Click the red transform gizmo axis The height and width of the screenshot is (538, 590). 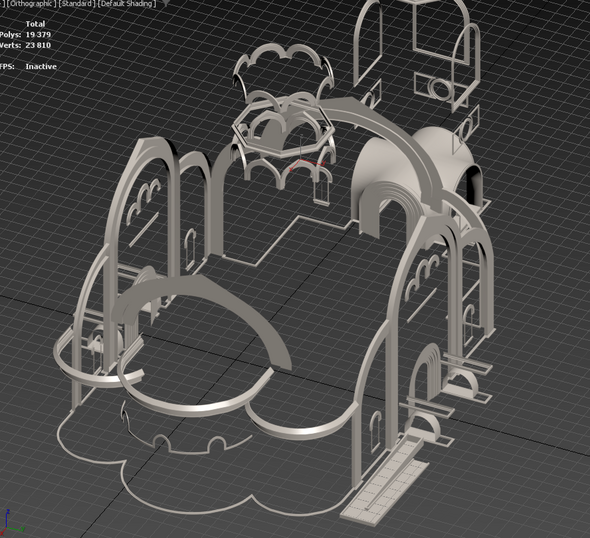[313, 163]
